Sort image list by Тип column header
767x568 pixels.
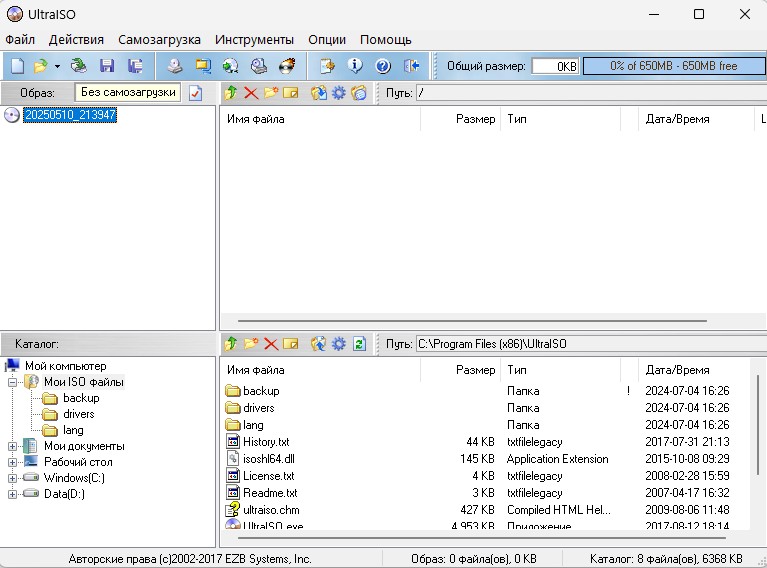pos(560,119)
